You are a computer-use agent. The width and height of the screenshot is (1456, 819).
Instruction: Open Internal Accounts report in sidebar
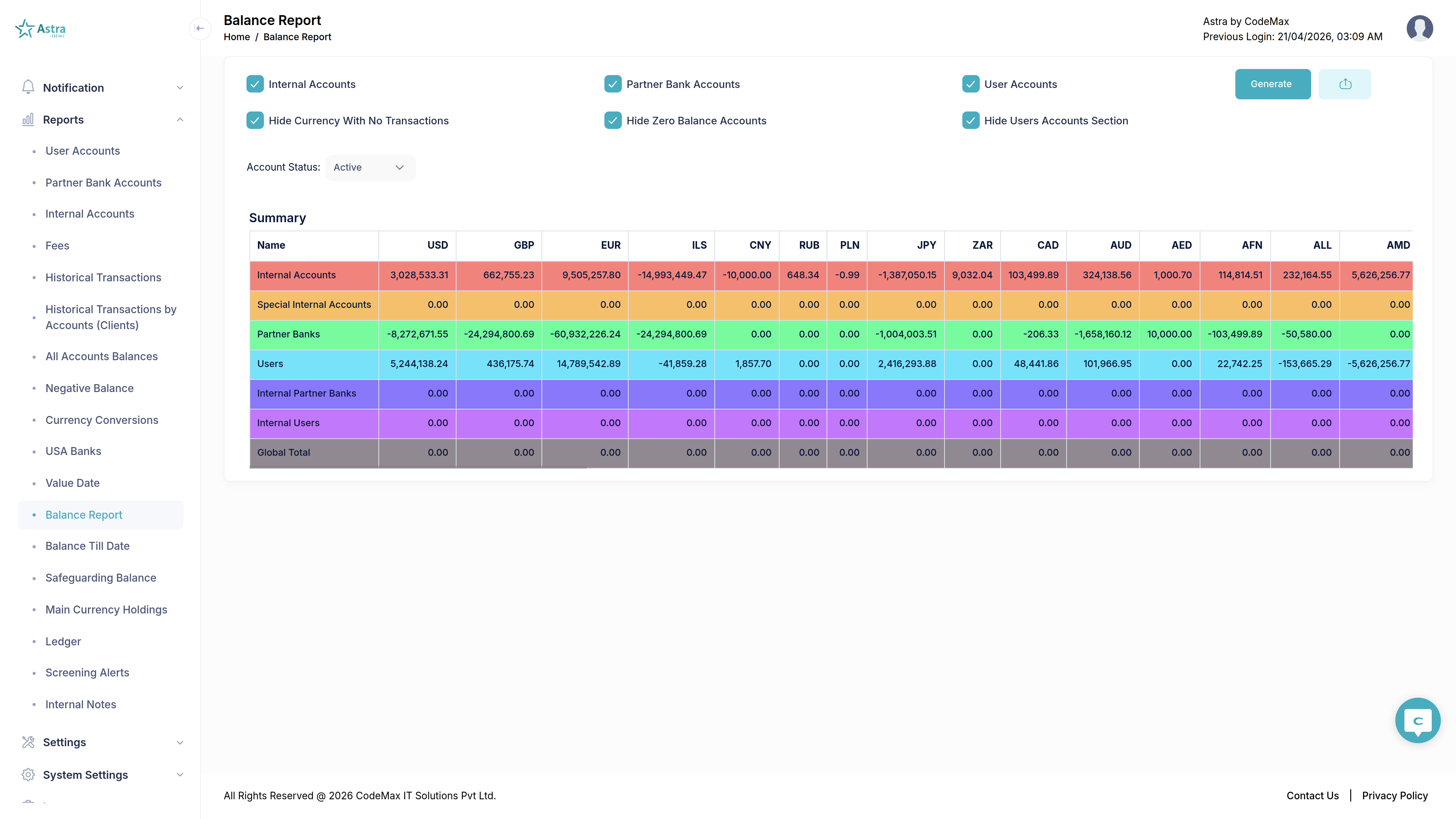90,213
